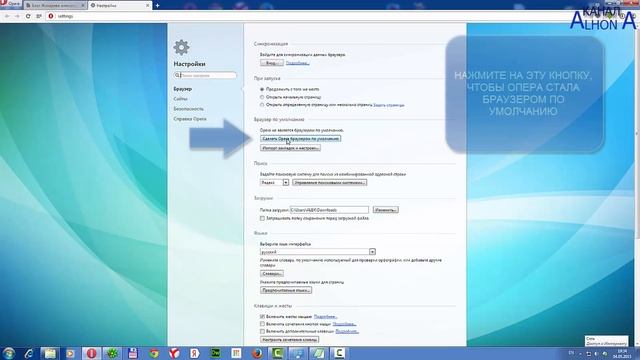The height and width of the screenshot is (360, 640).
Task: Launch Internet Explorer from taskbar
Action: coord(29,353)
